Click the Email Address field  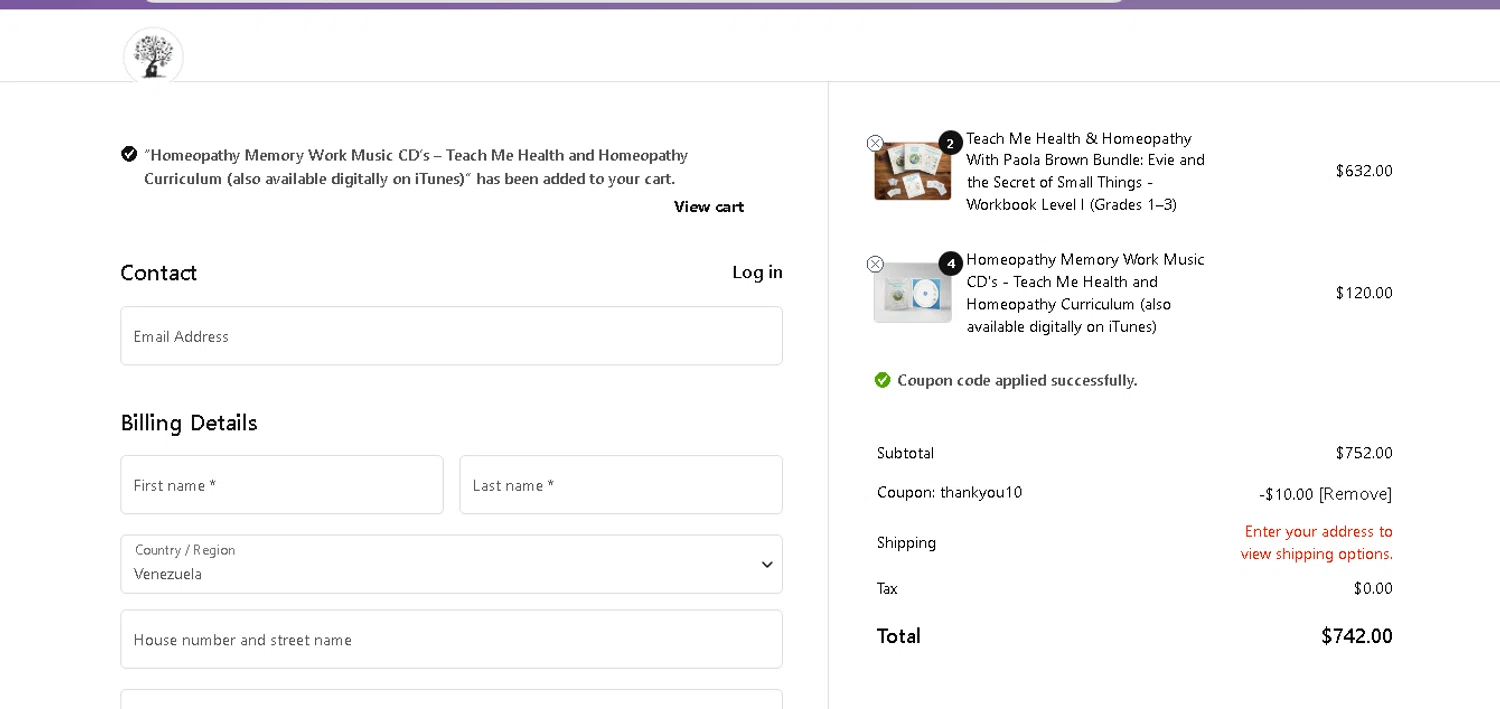pos(451,336)
